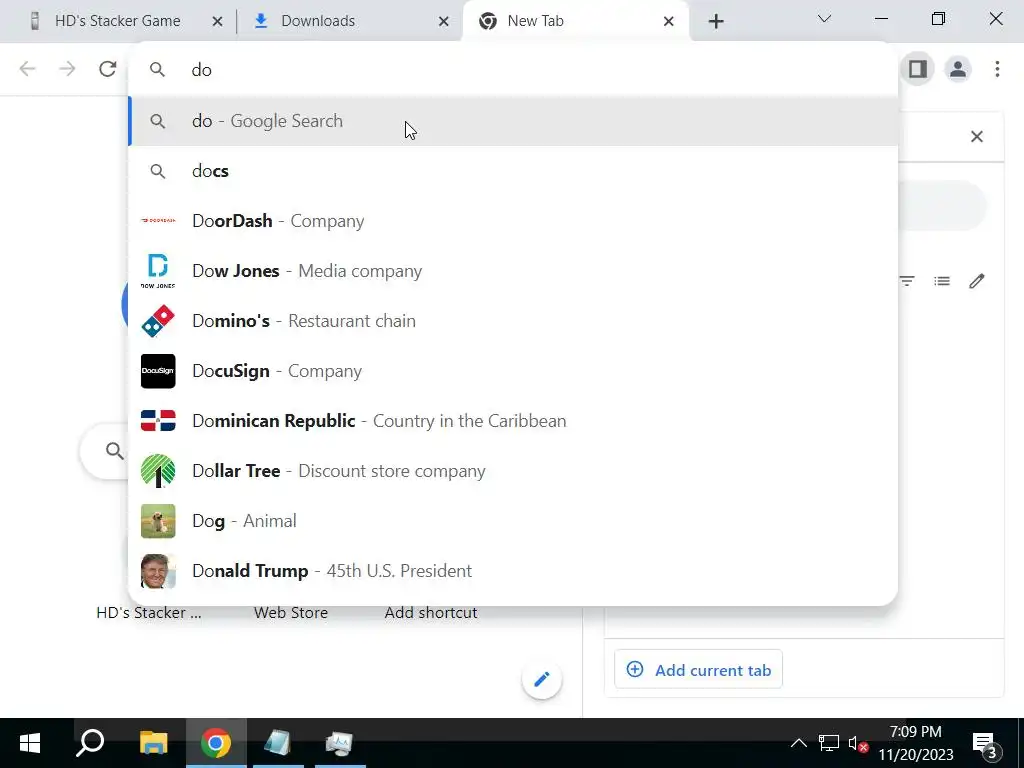Open a new tab with plus button
Screen dimensions: 1024x768
point(716,22)
